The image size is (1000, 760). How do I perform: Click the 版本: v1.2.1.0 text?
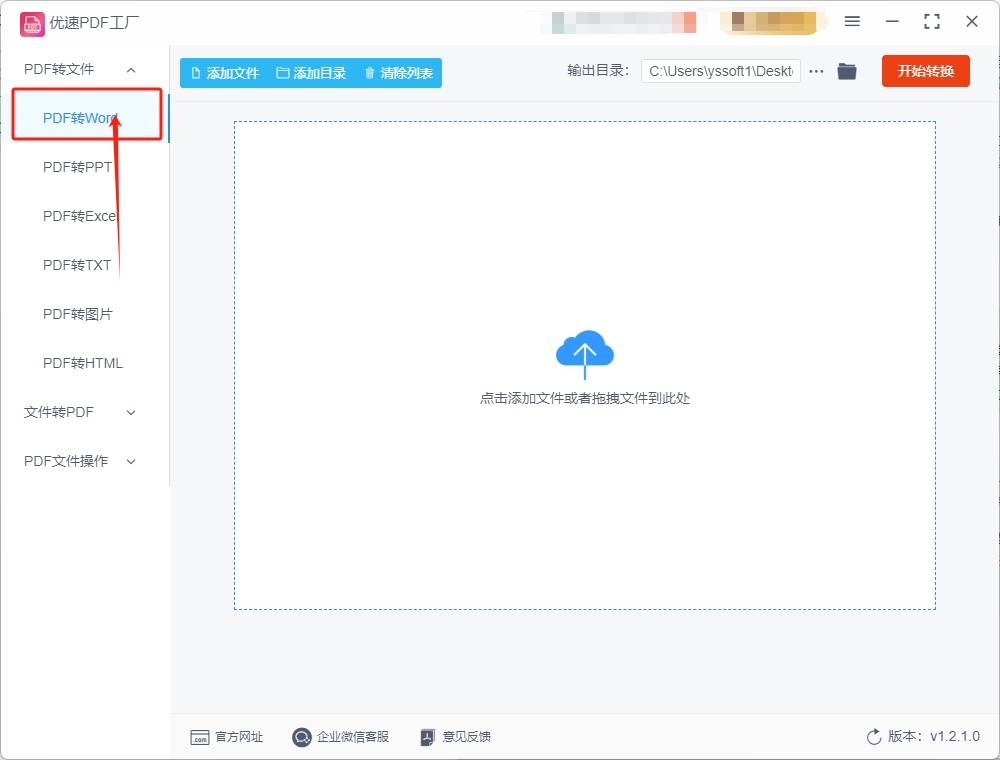[x=934, y=736]
